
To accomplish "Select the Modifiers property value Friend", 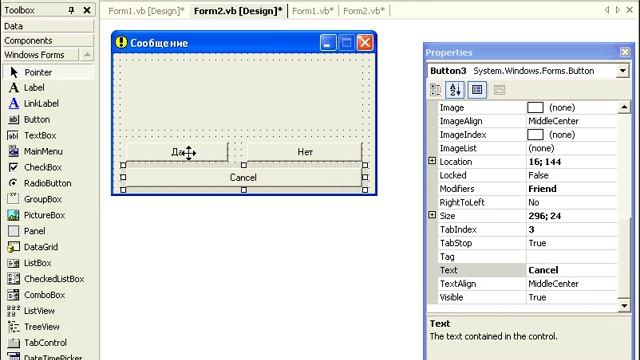I will pyautogui.click(x=571, y=189).
